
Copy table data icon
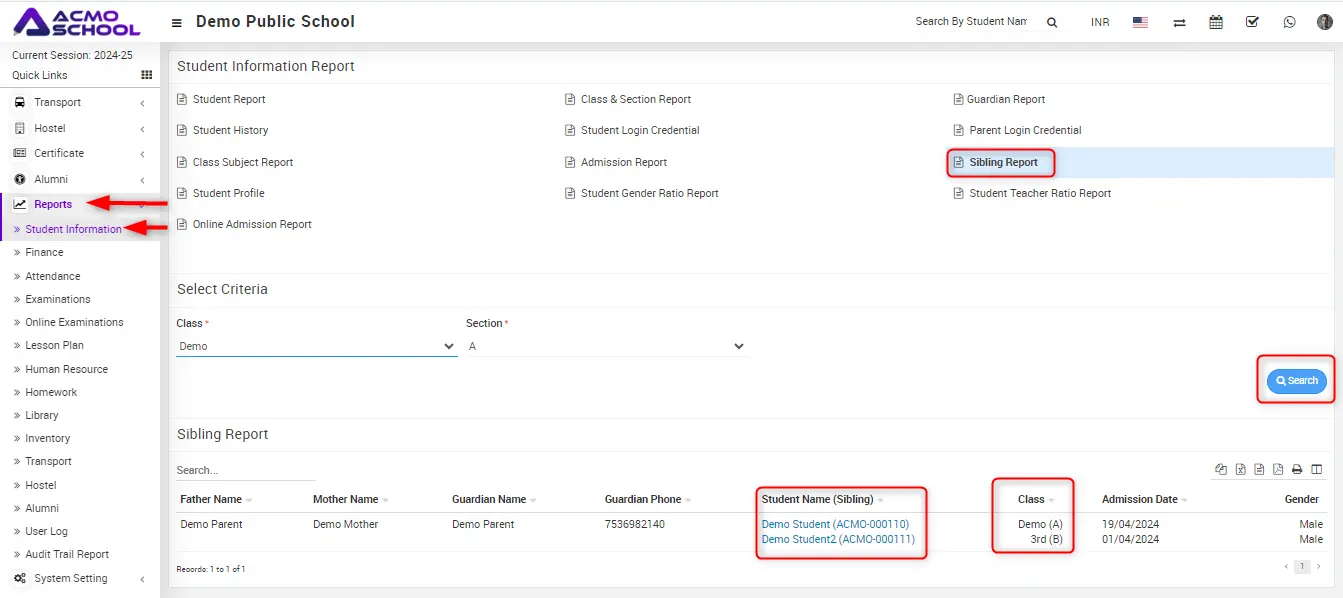click(1221, 469)
